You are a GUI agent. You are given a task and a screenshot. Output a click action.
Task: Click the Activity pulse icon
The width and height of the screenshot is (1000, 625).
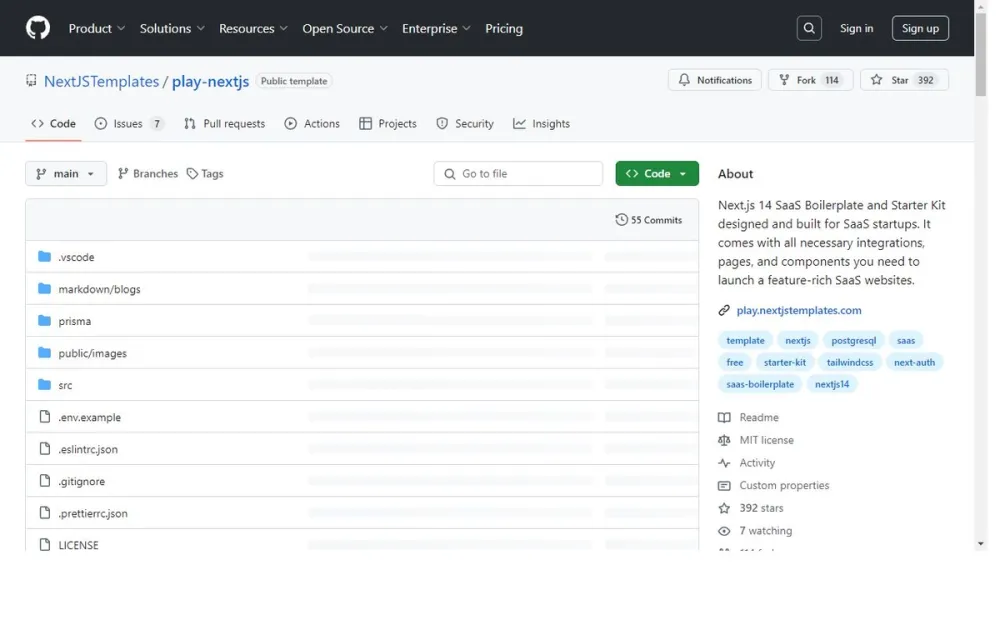724,463
